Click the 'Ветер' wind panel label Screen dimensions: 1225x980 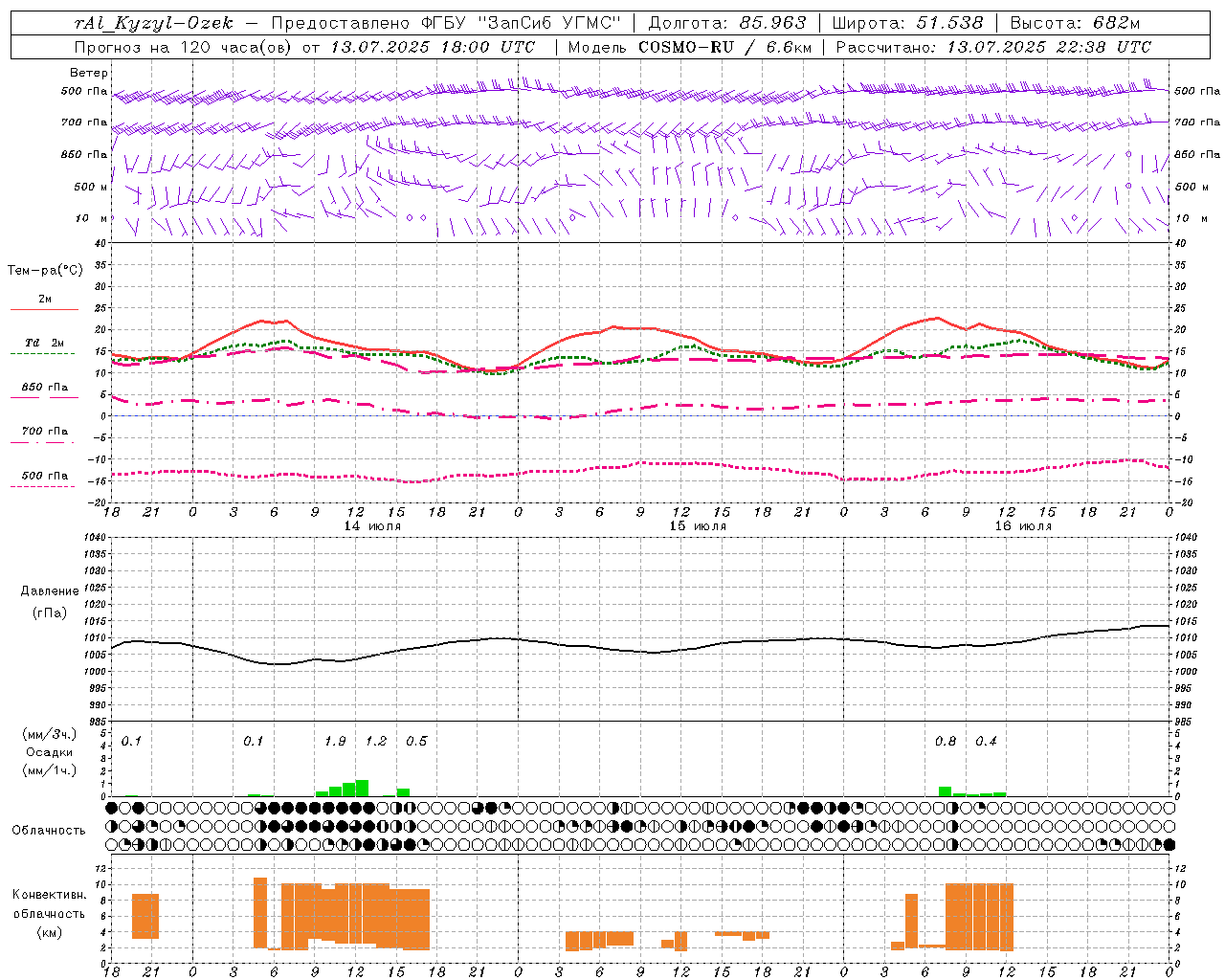point(89,73)
